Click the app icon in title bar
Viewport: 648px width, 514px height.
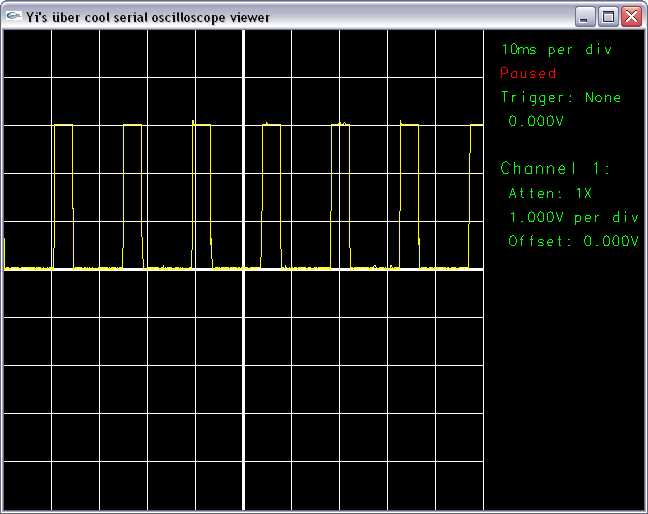[14, 16]
